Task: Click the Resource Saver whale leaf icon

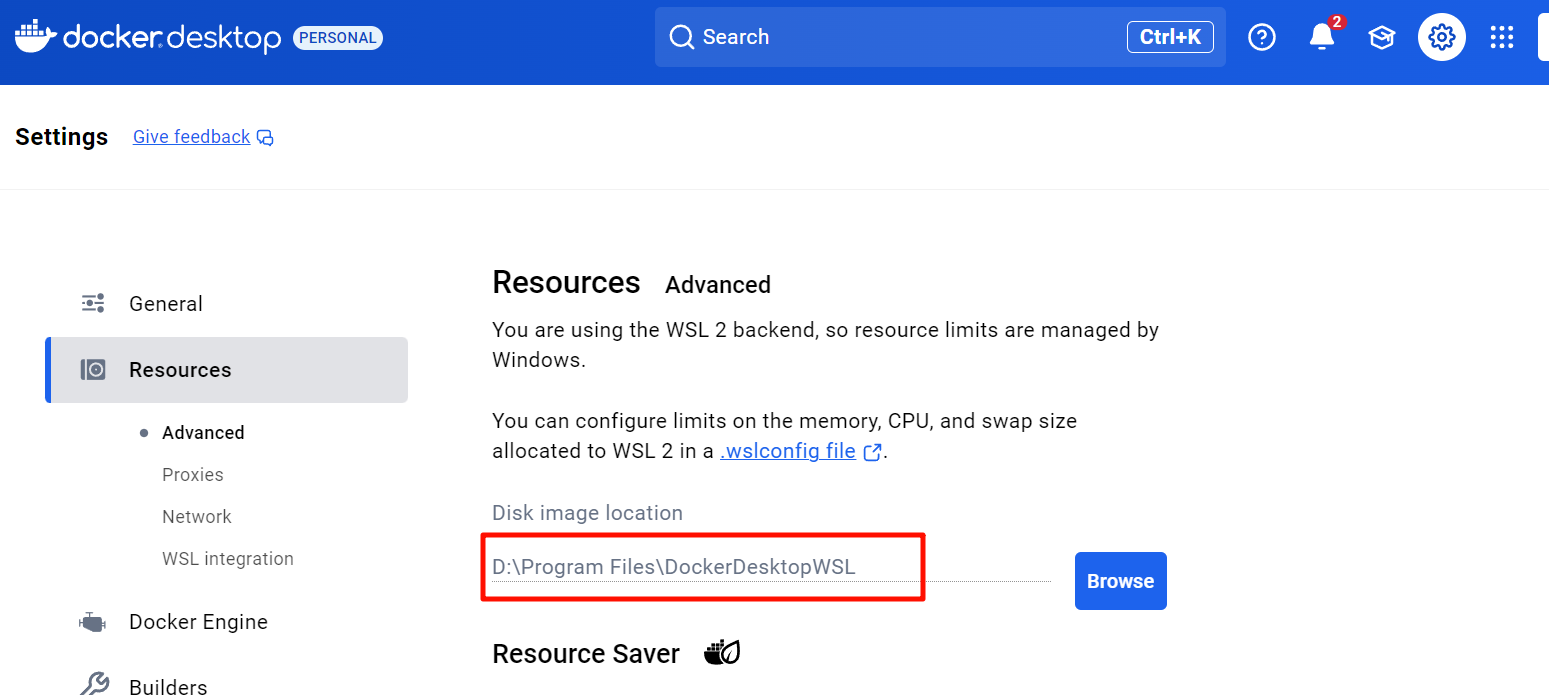Action: click(x=722, y=653)
